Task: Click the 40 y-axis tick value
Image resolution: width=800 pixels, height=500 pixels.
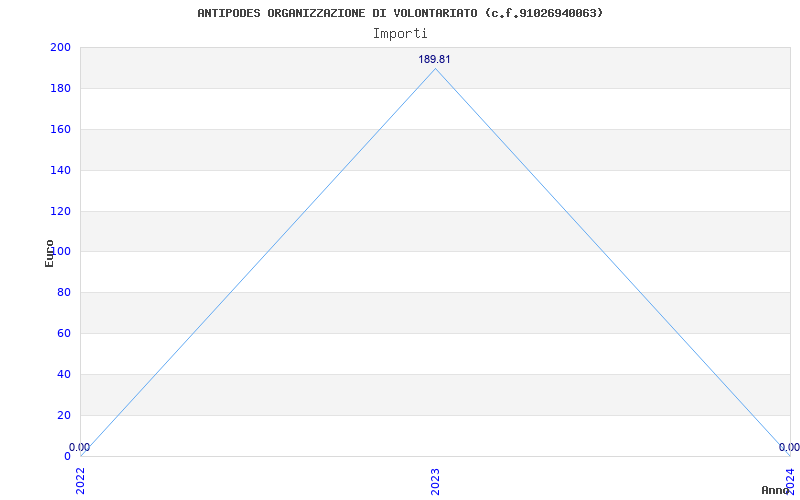Action: pos(64,374)
